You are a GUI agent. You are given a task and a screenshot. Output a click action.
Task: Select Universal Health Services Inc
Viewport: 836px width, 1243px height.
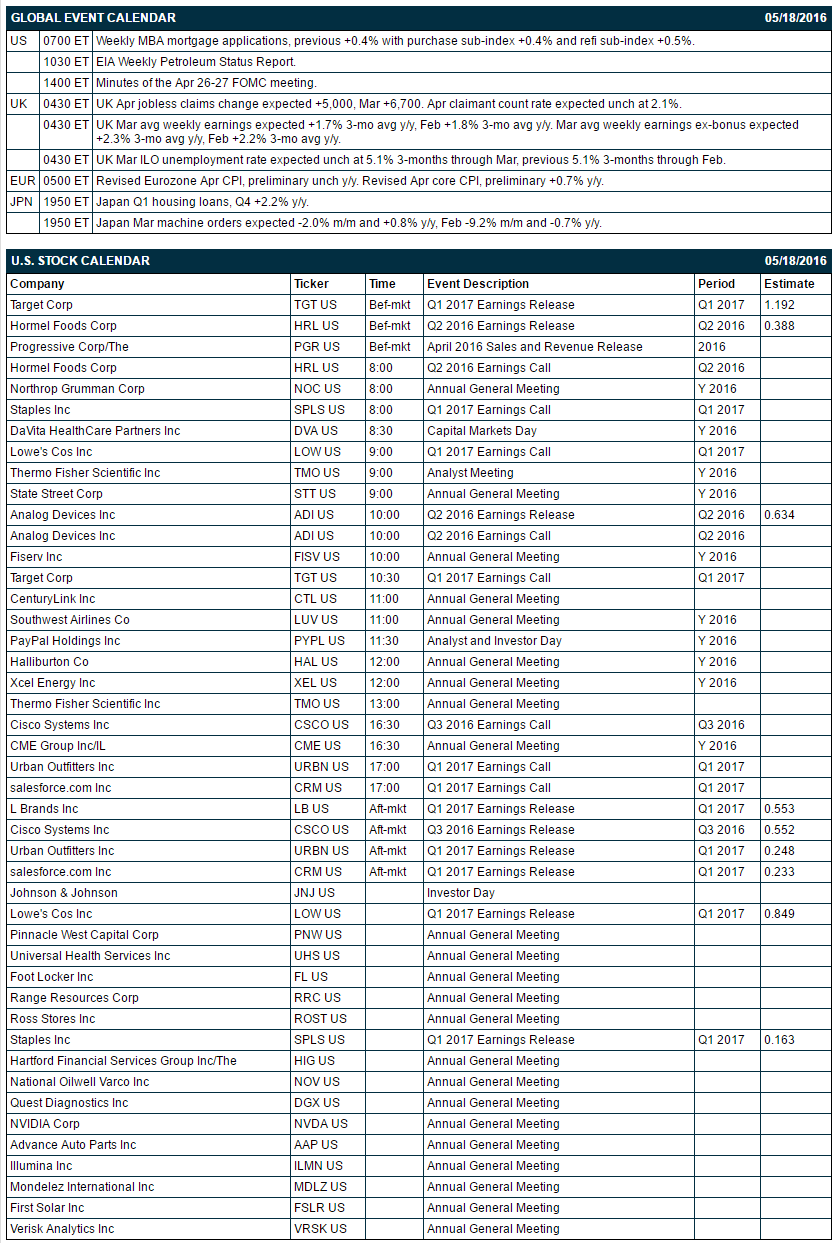tap(90, 956)
